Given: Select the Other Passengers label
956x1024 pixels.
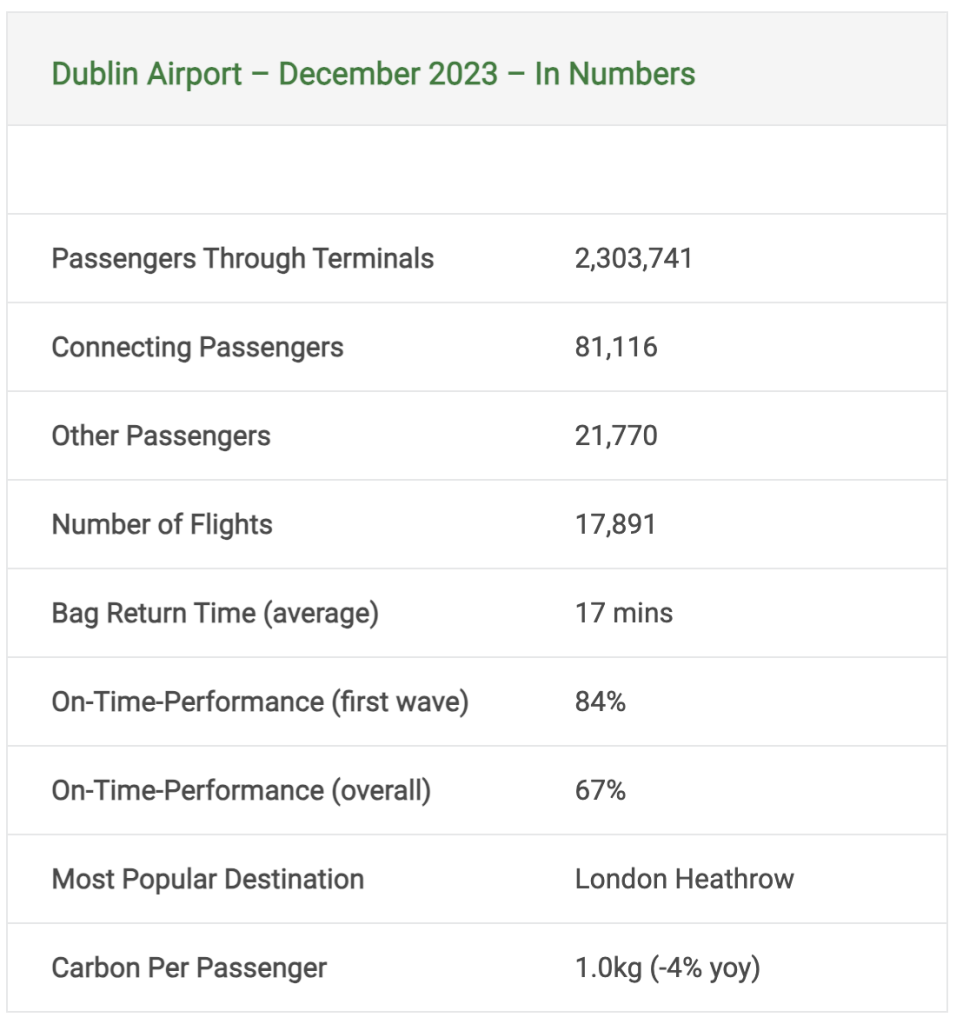Looking at the screenshot, I should click(161, 436).
